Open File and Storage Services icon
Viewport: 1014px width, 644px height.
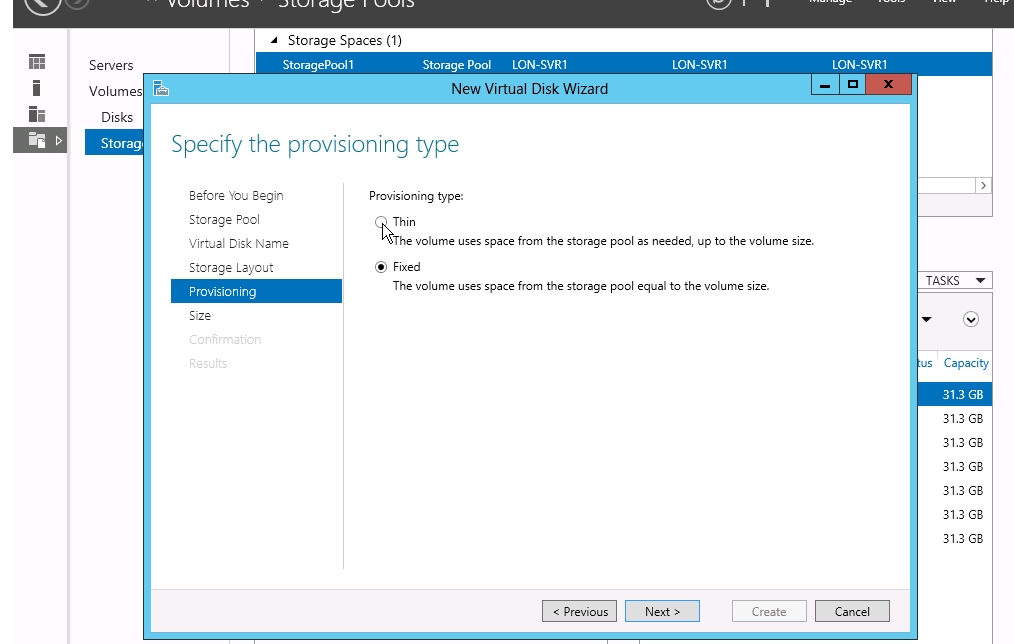[x=37, y=140]
